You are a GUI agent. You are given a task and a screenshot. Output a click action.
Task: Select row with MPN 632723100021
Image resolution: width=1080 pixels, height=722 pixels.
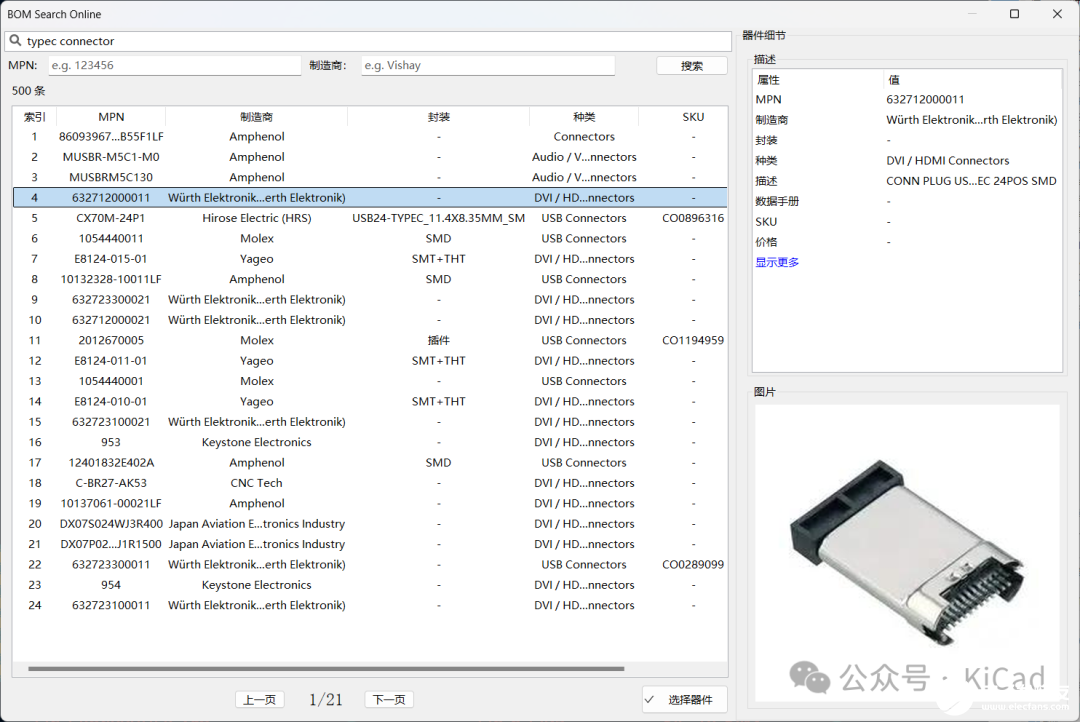coord(370,422)
